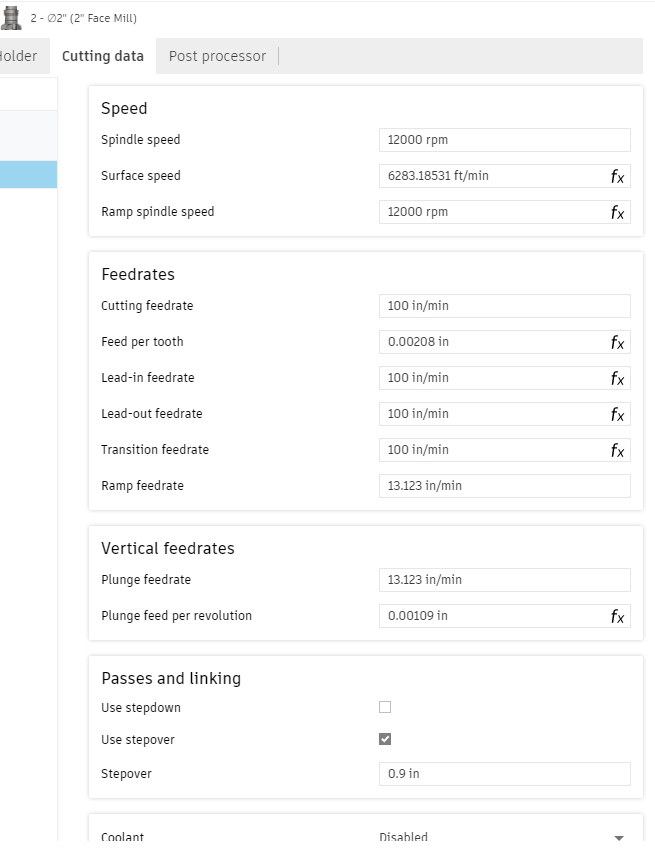655x849 pixels.
Task: Open Surface speed fx expression icon
Action: coord(617,177)
